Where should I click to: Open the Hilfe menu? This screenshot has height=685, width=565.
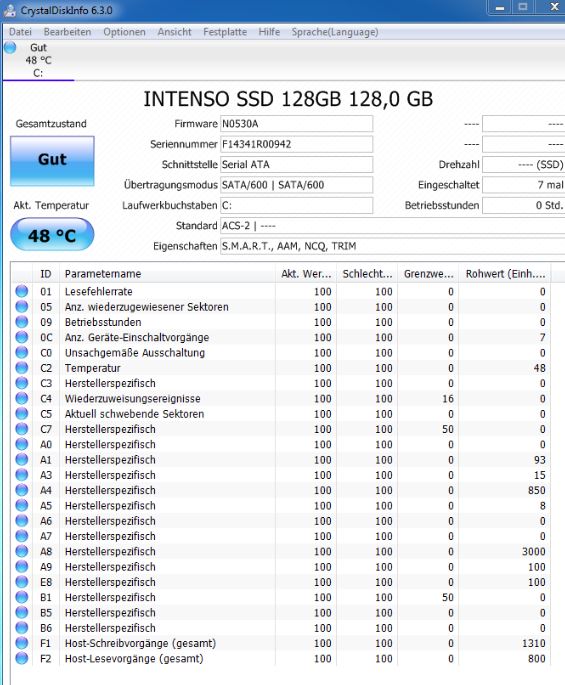pos(269,32)
